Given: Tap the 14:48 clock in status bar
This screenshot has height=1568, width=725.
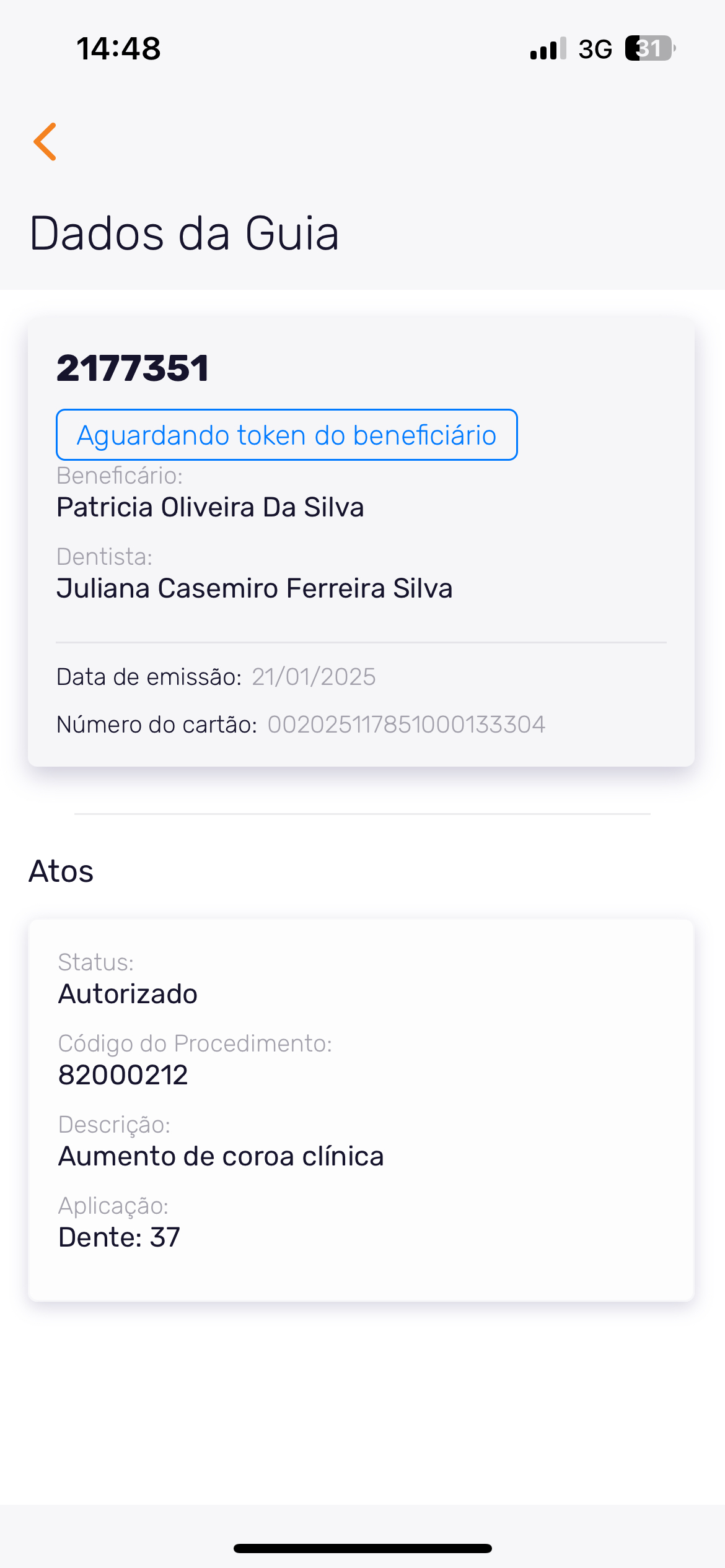Looking at the screenshot, I should tap(118, 48).
